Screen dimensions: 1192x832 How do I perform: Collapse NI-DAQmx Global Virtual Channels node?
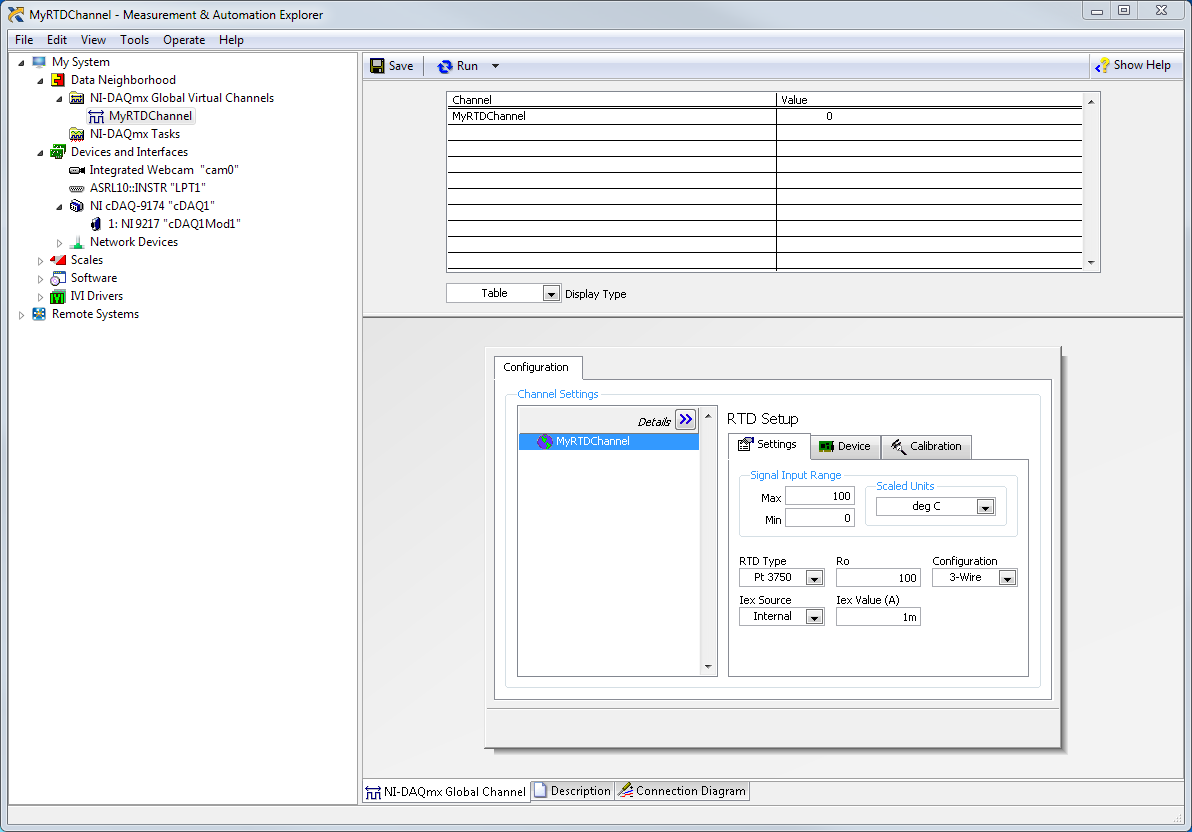[x=59, y=99]
